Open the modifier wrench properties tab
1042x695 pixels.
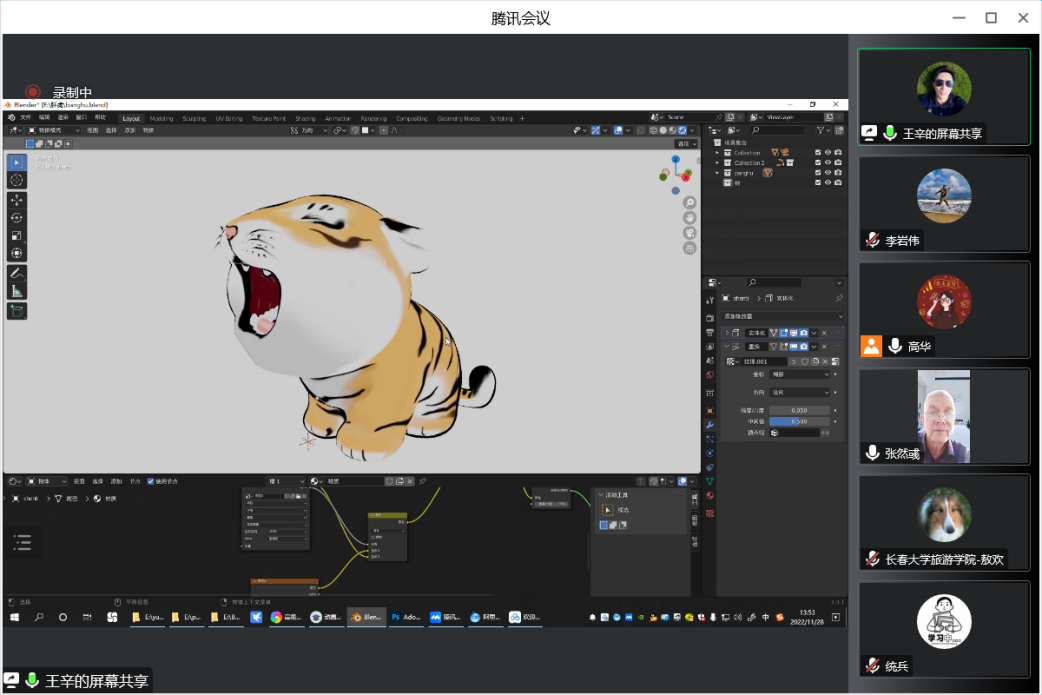(710, 425)
